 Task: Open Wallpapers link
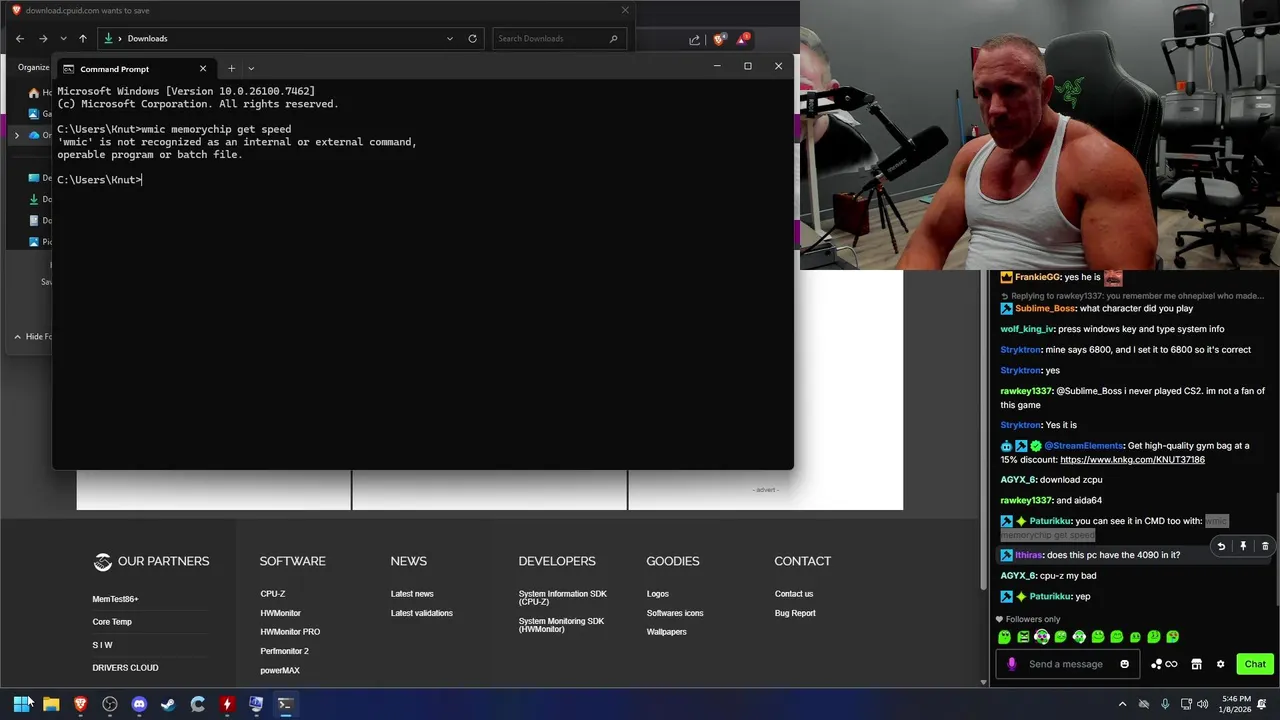[666, 632]
